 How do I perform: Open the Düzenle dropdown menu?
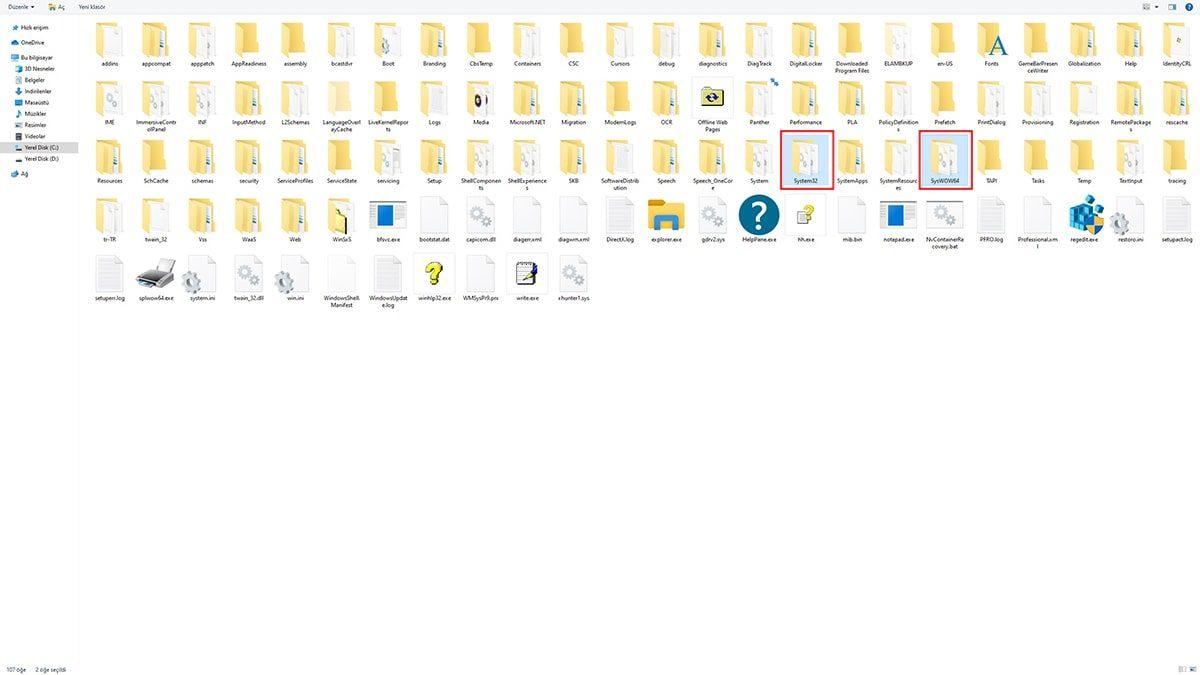point(21,7)
